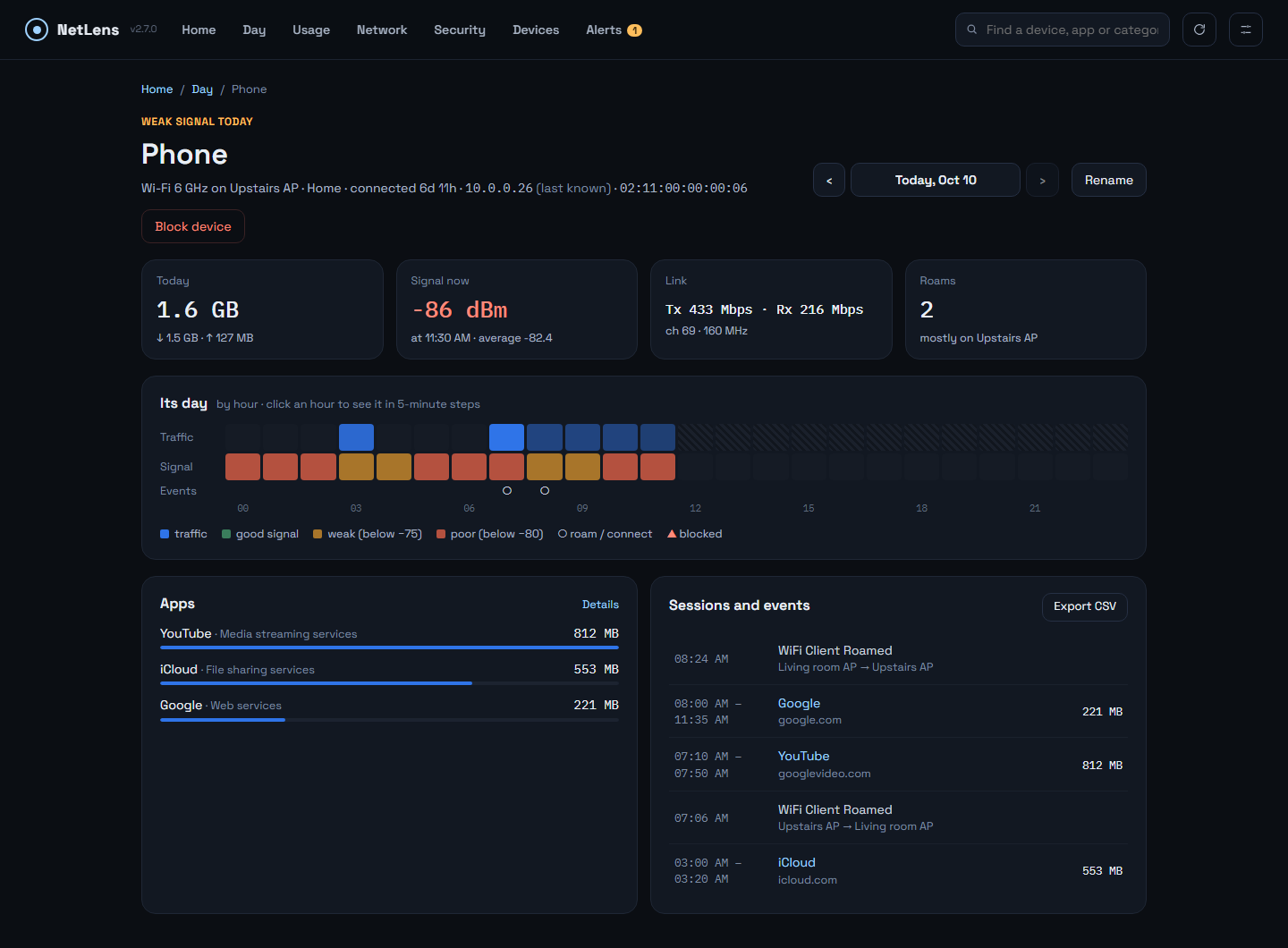Select the hour 09 signal cell

click(x=582, y=467)
